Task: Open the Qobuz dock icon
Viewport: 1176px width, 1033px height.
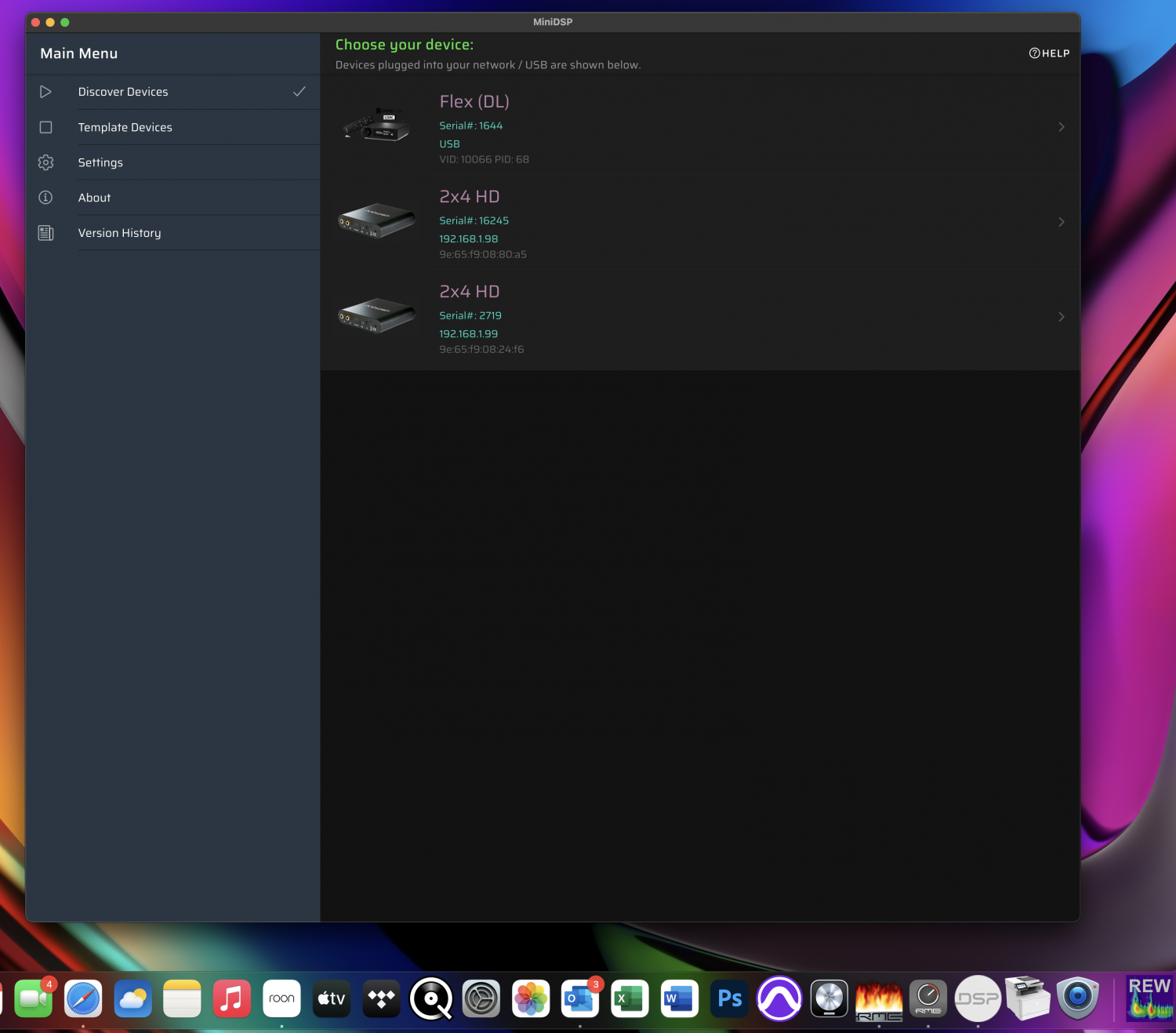Action: (431, 998)
